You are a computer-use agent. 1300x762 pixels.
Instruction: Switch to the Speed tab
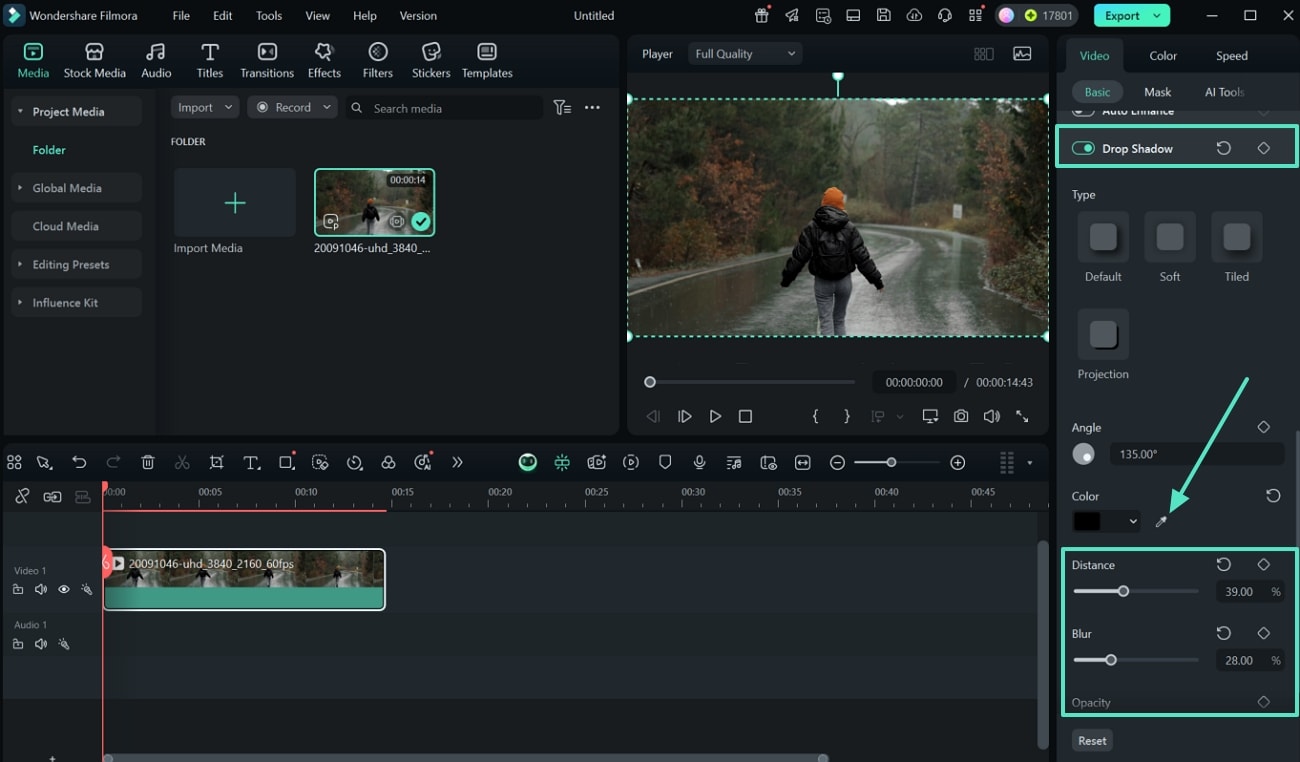[1231, 56]
